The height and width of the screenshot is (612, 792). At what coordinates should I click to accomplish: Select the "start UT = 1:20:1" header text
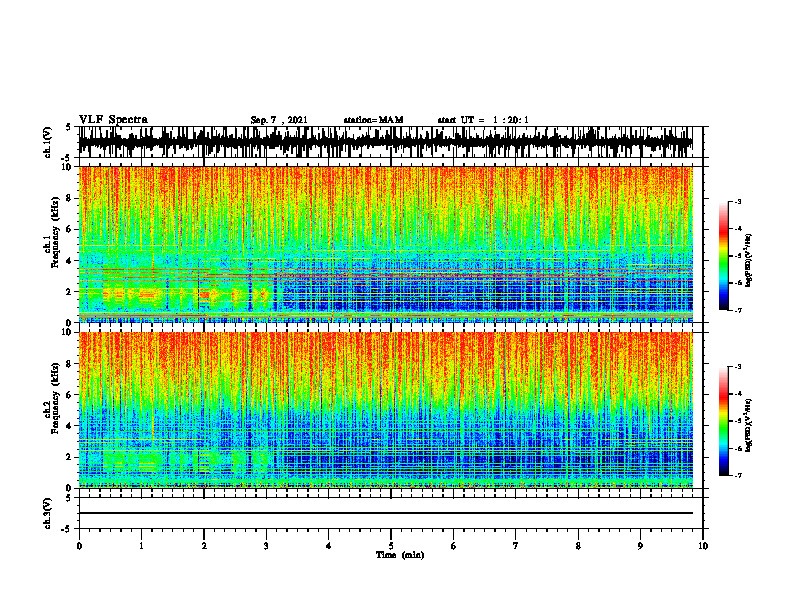(483, 120)
